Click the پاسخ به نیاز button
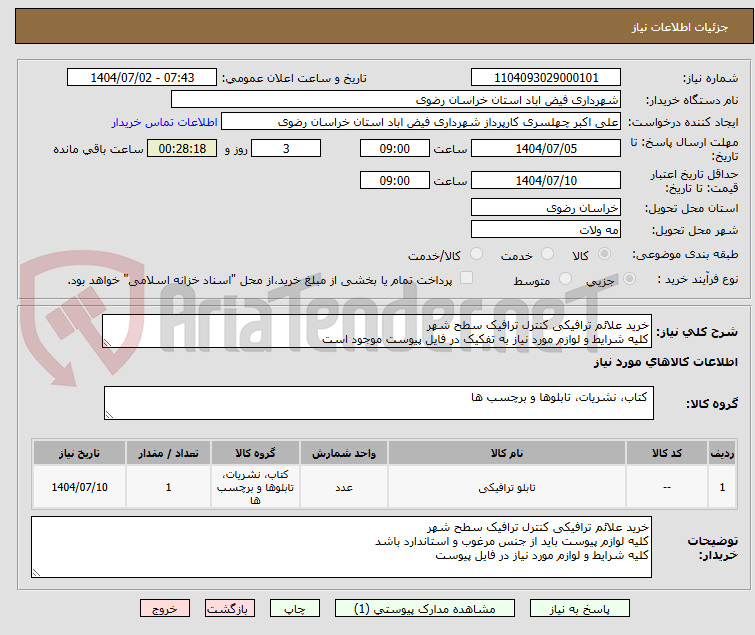The width and height of the screenshot is (755, 635). (580, 609)
